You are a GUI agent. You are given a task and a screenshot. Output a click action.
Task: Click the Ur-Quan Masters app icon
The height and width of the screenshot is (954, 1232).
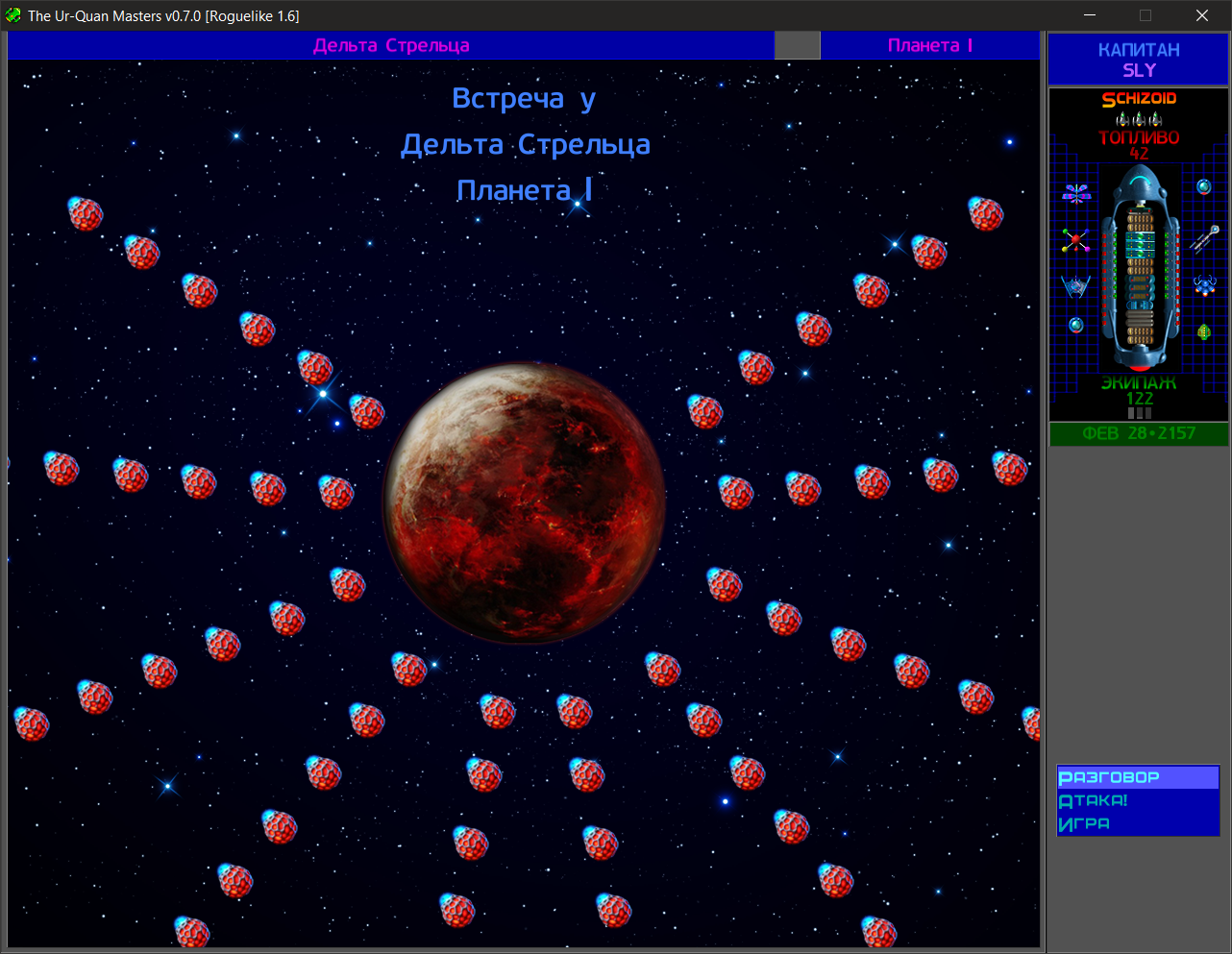[x=12, y=15]
